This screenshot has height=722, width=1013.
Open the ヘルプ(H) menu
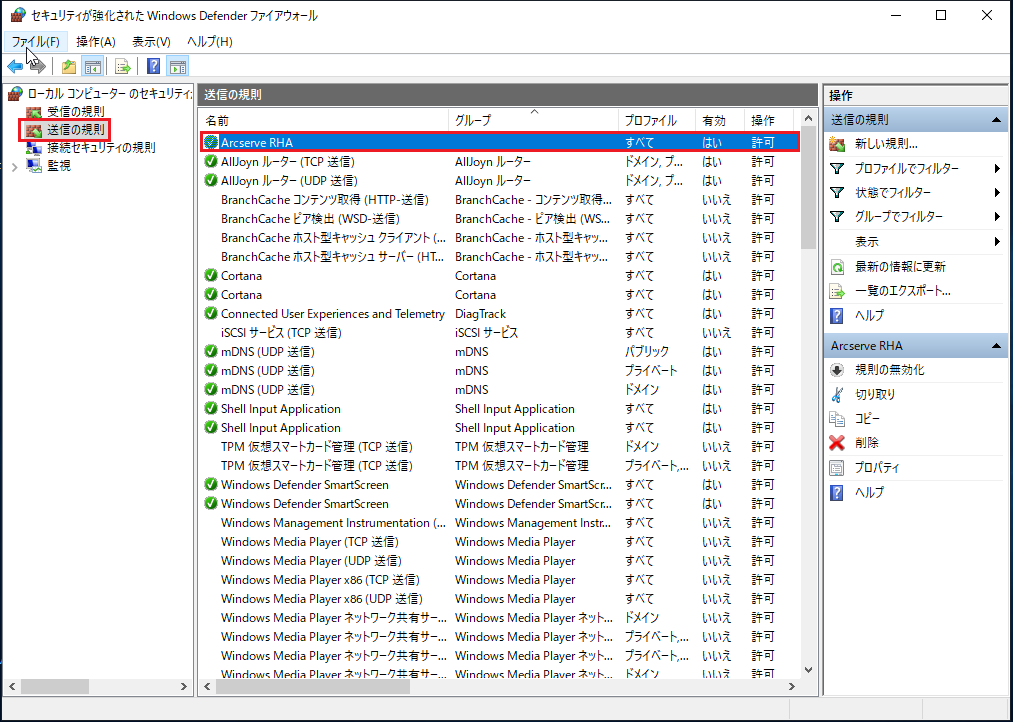tap(209, 42)
